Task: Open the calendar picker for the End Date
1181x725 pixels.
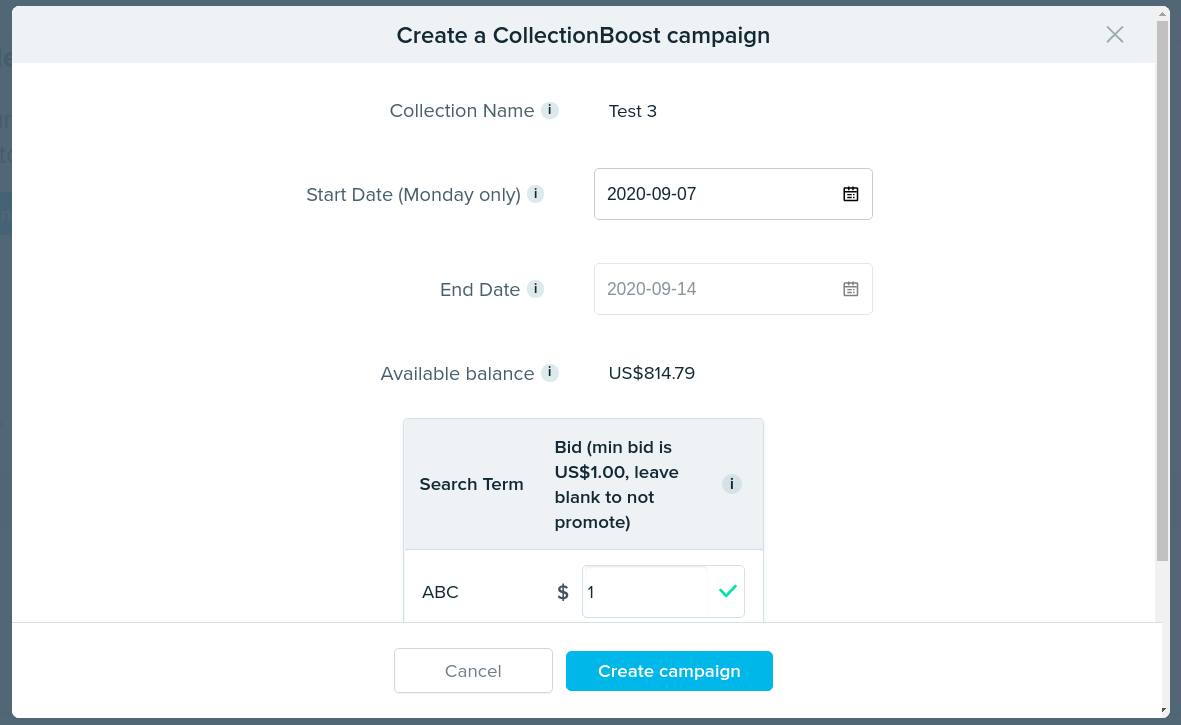Action: coord(850,288)
